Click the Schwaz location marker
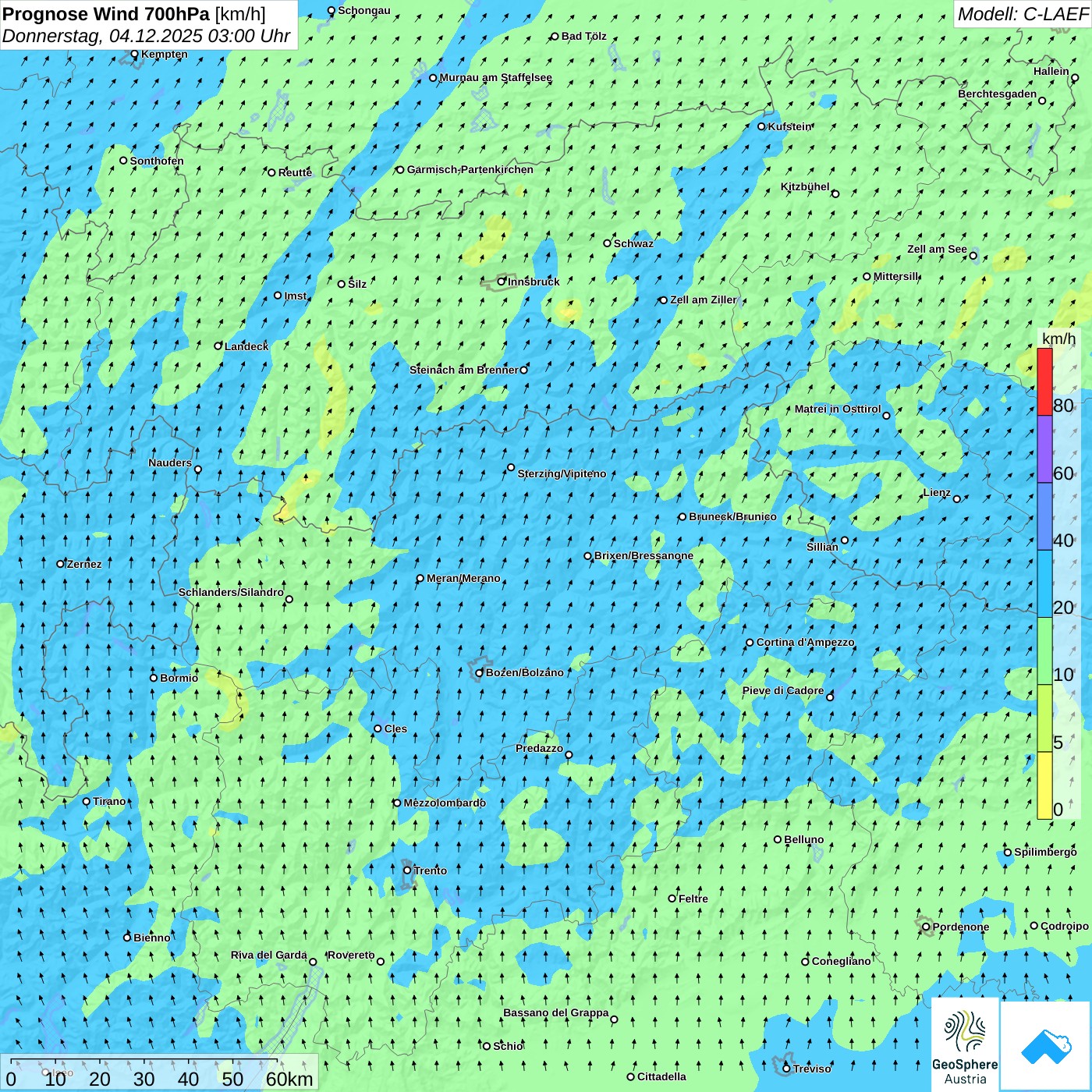 pos(607,243)
